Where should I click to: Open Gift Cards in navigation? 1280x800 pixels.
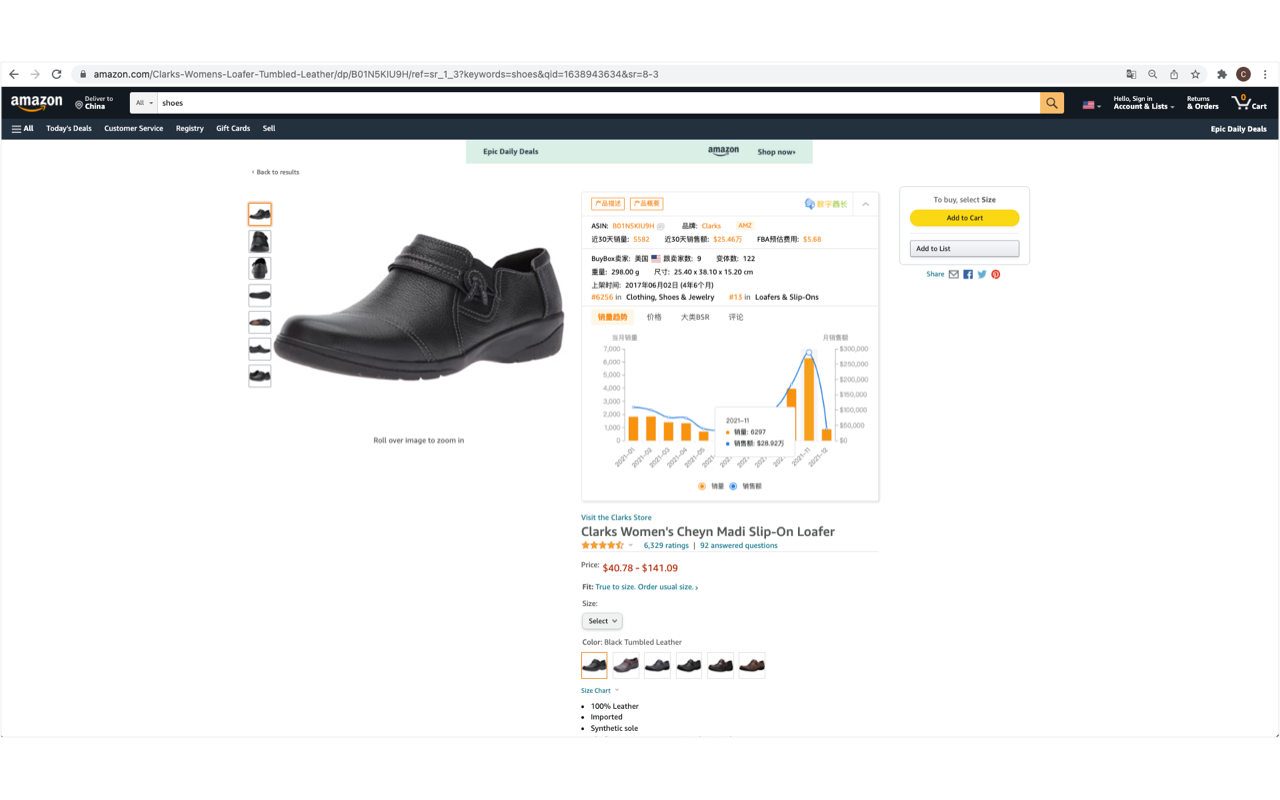pos(233,129)
